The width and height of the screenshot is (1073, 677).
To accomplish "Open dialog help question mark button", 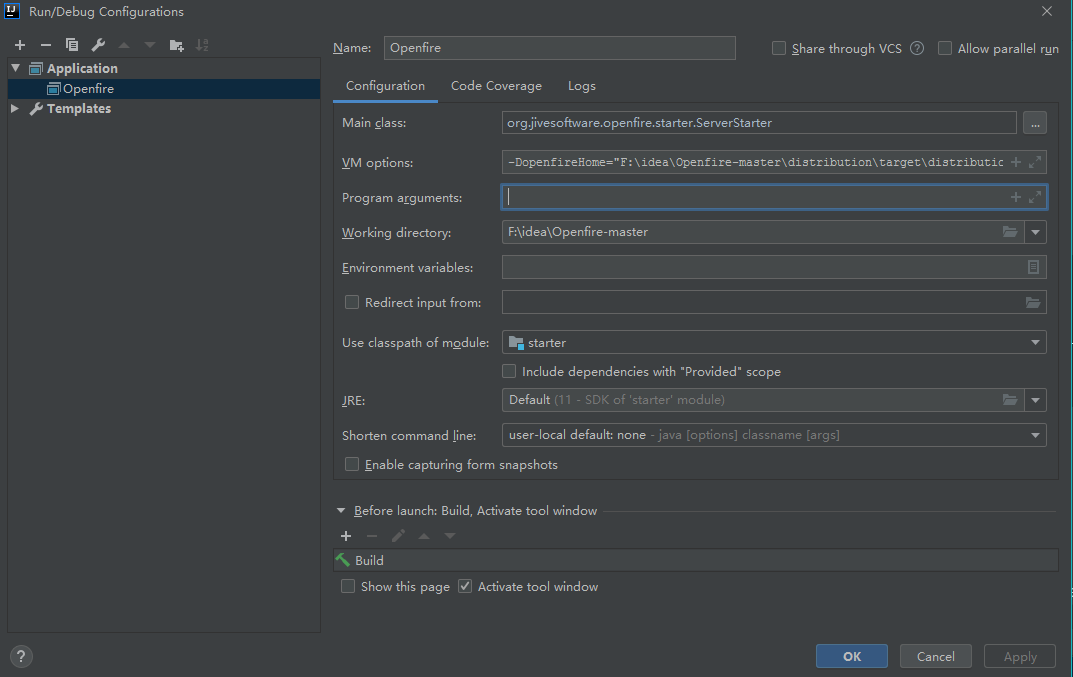I will tap(21, 656).
